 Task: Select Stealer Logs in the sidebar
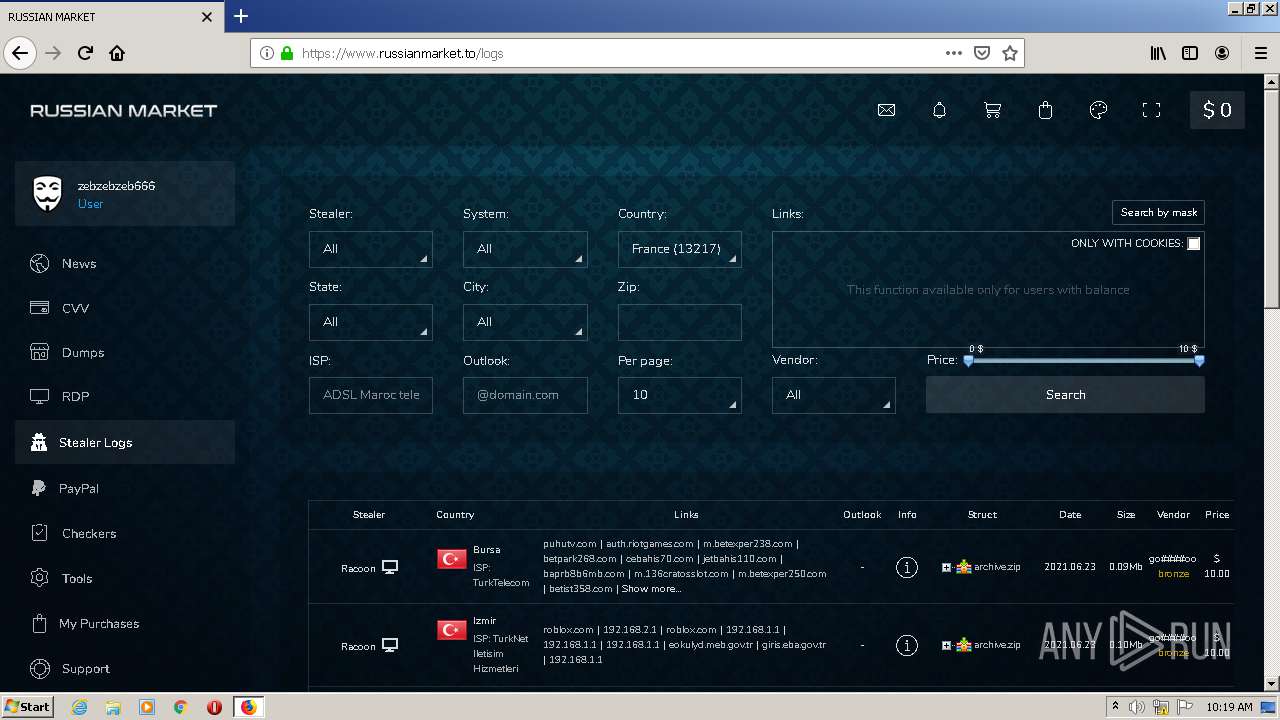coord(125,442)
